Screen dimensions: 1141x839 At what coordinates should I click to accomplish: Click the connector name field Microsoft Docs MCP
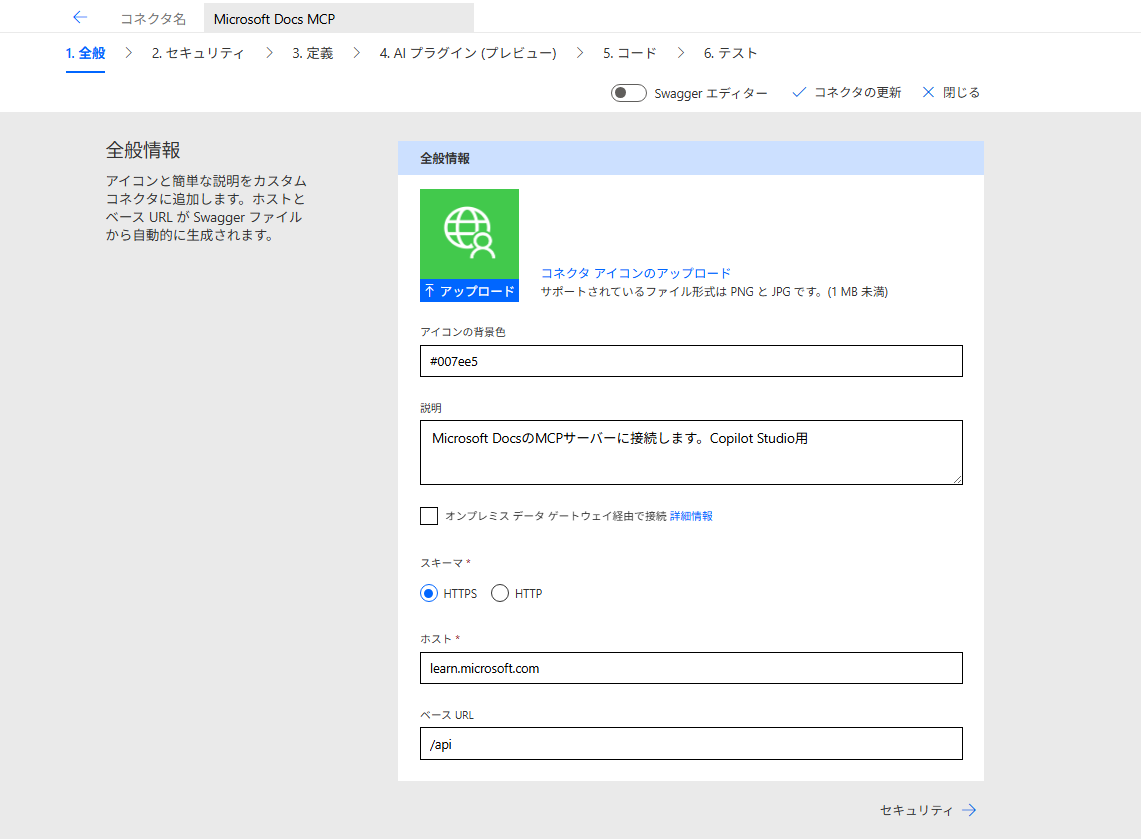tap(339, 18)
